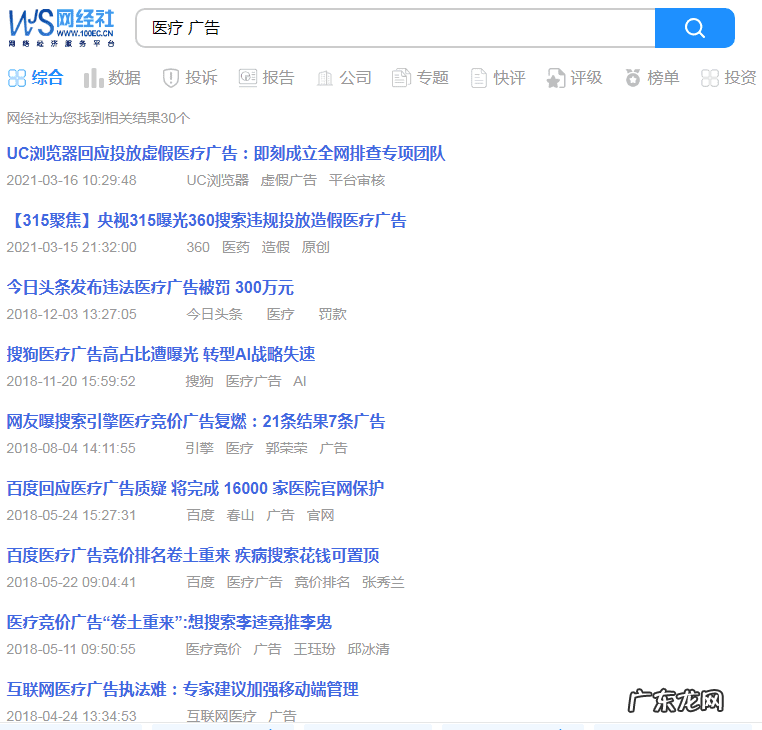
Task: Click the 竞价排名 tag
Action: point(322,583)
